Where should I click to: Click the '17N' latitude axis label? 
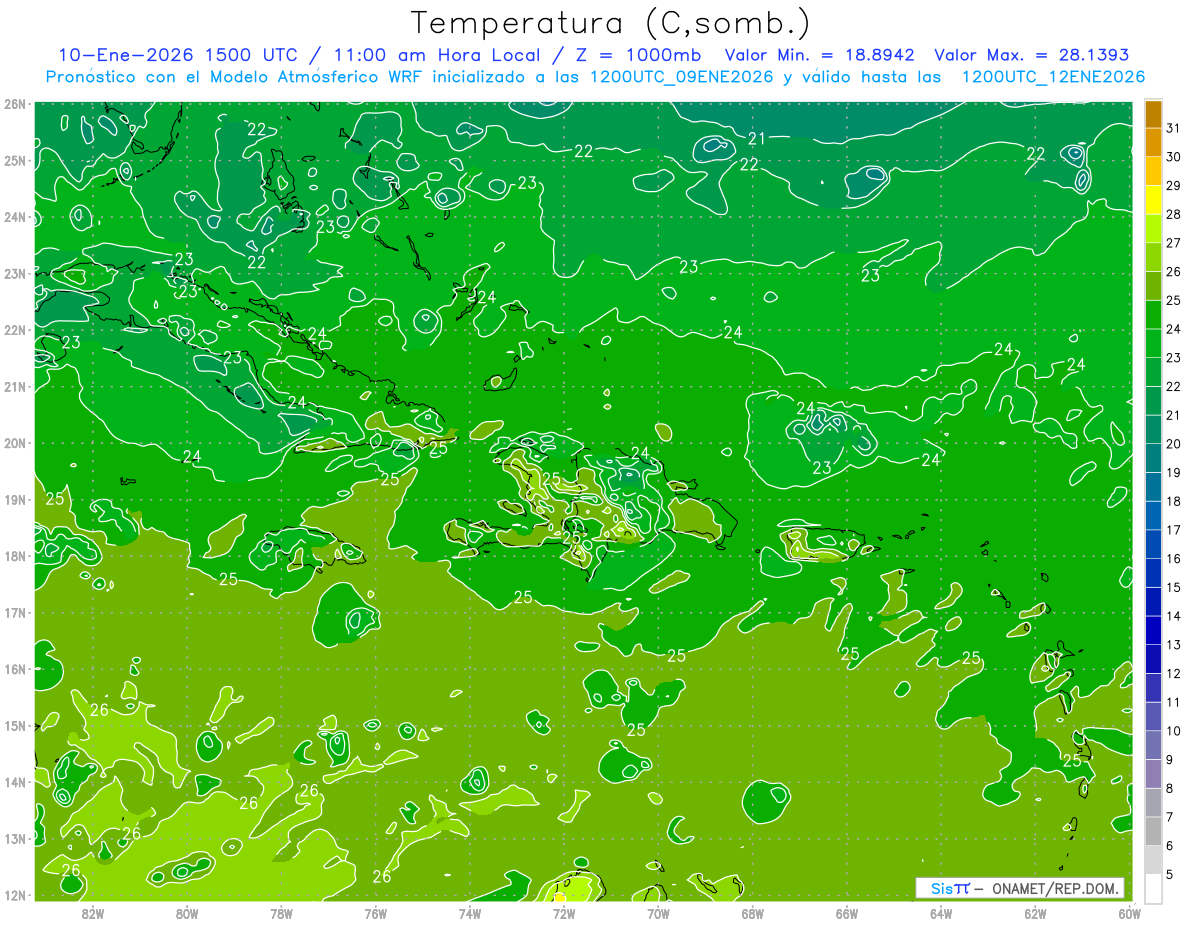[x=15, y=612]
